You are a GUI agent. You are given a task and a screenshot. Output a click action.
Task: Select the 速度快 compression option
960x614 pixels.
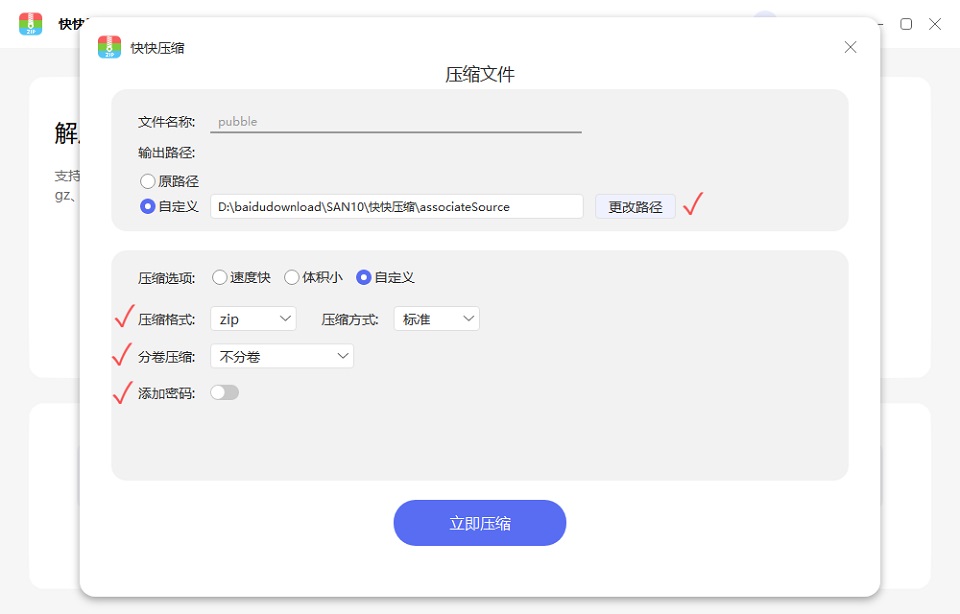click(x=219, y=278)
